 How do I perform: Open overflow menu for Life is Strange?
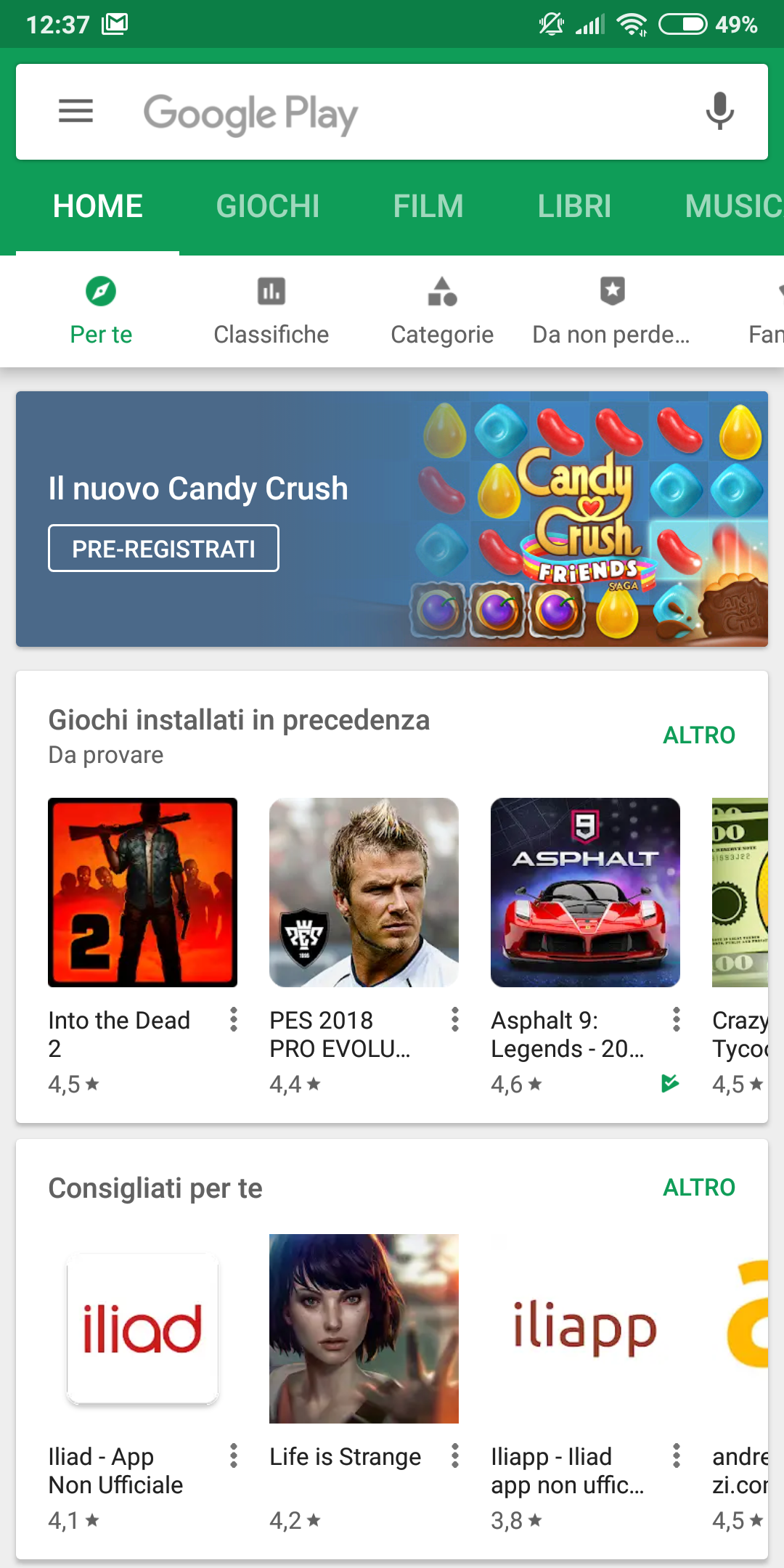pyautogui.click(x=454, y=1455)
